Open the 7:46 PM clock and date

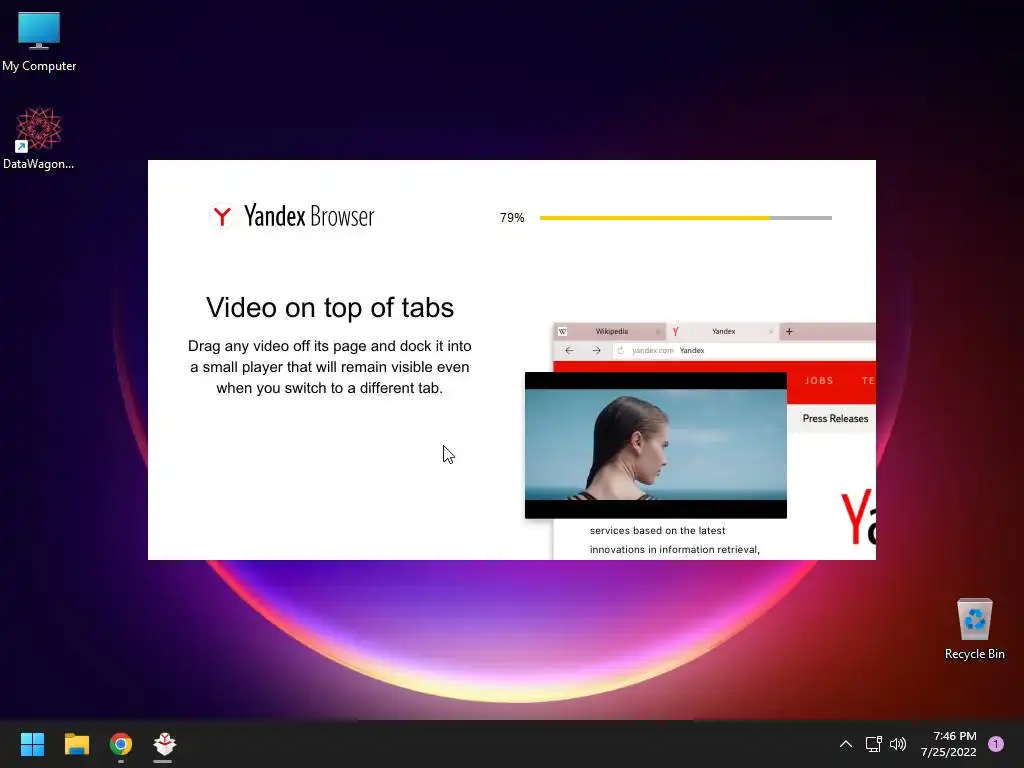coord(948,744)
